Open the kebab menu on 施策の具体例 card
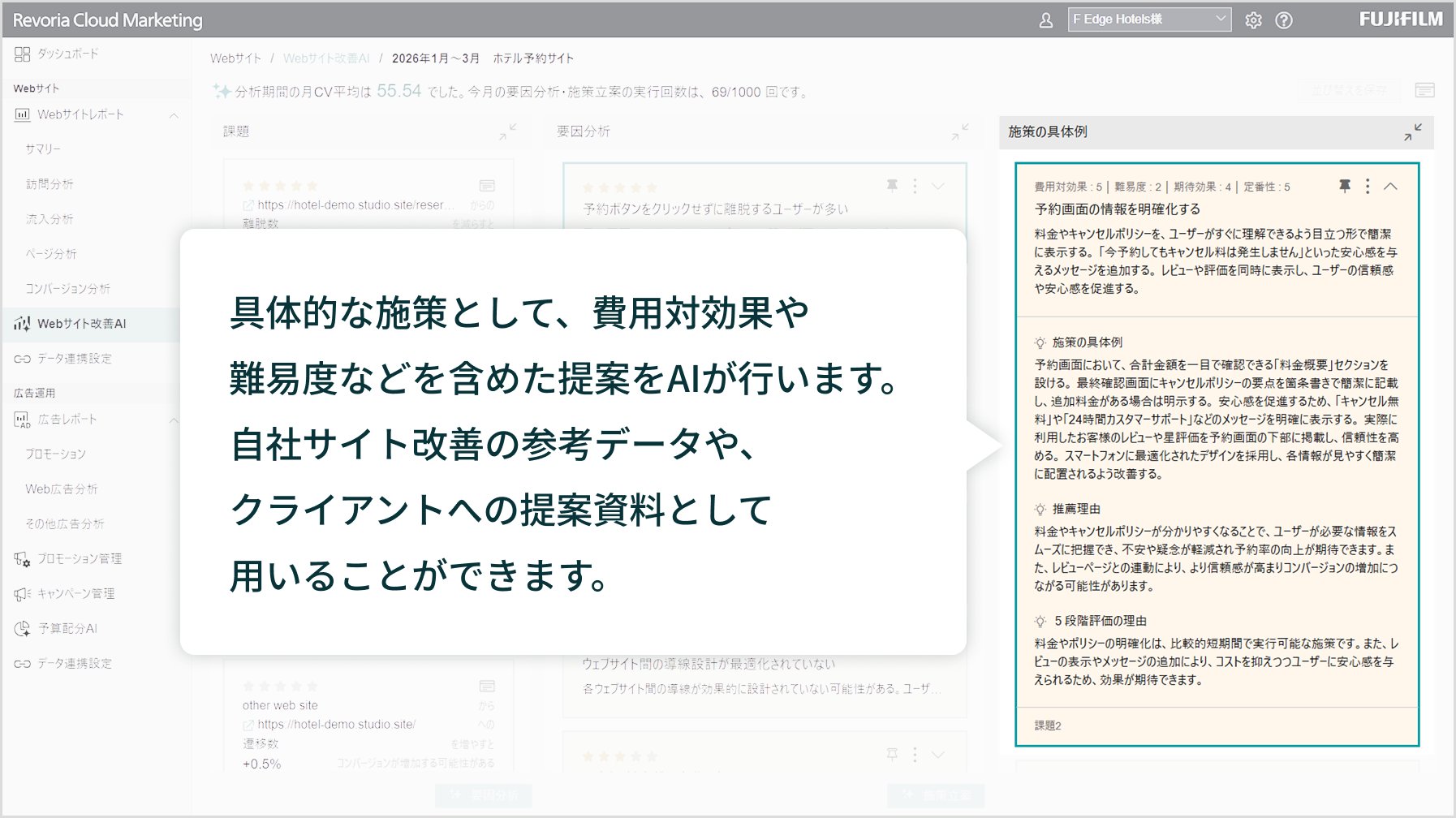This screenshot has height=818, width=1456. [x=1368, y=186]
